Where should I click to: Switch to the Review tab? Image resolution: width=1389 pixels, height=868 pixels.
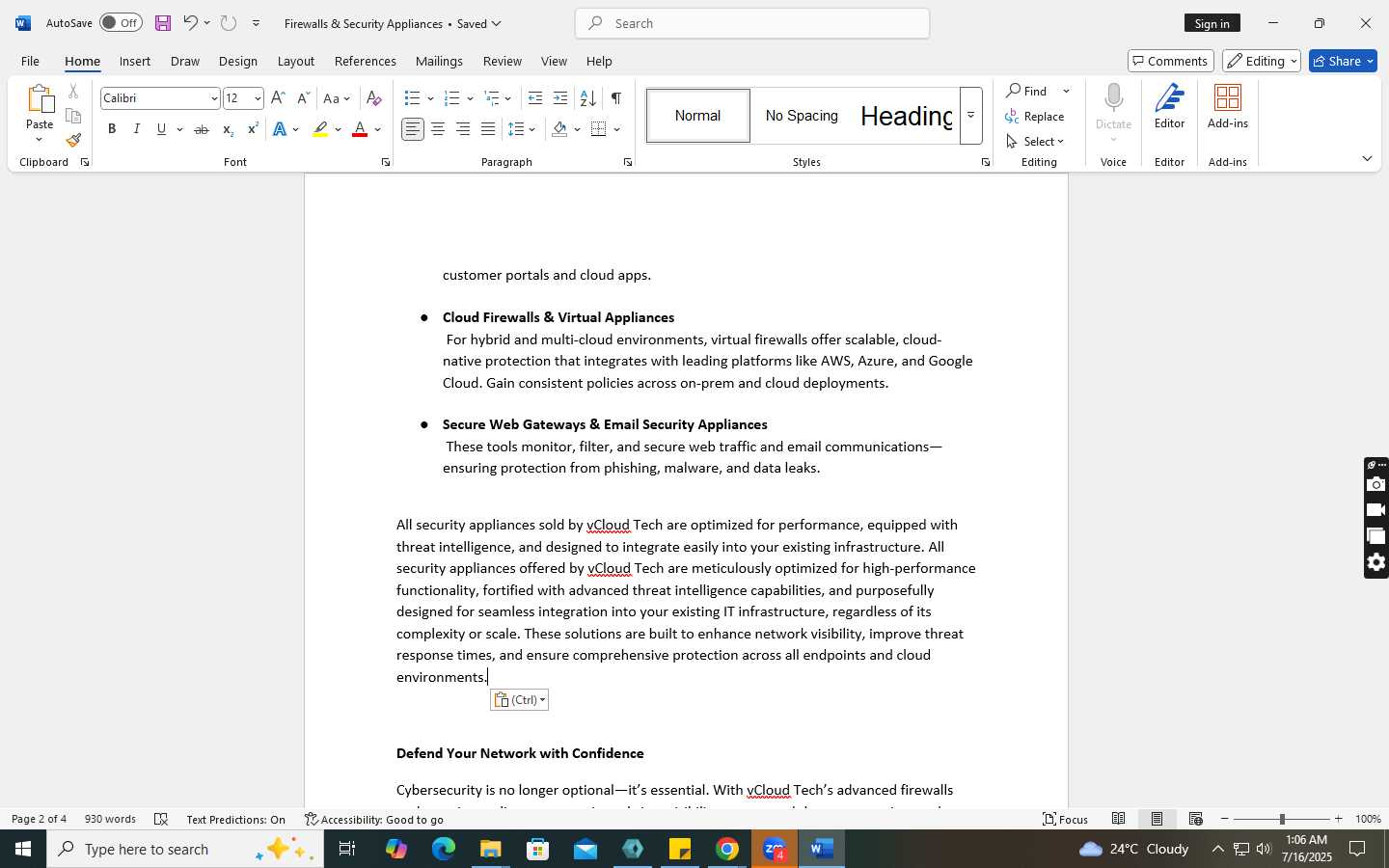(x=503, y=61)
